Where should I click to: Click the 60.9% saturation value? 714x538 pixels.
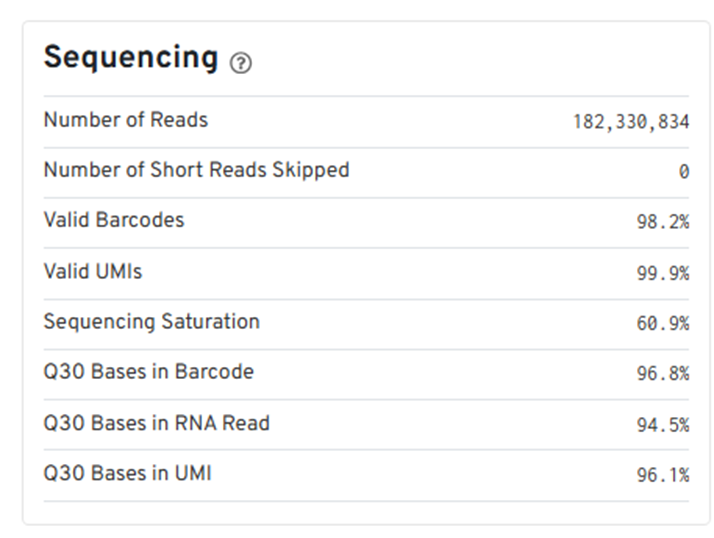(x=662, y=324)
